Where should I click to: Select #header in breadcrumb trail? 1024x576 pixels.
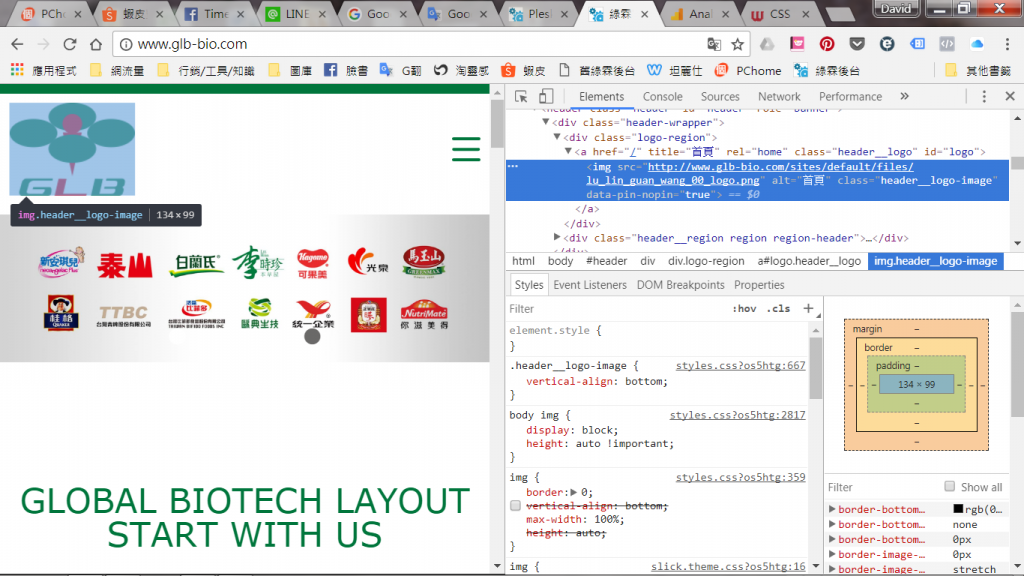pos(606,261)
